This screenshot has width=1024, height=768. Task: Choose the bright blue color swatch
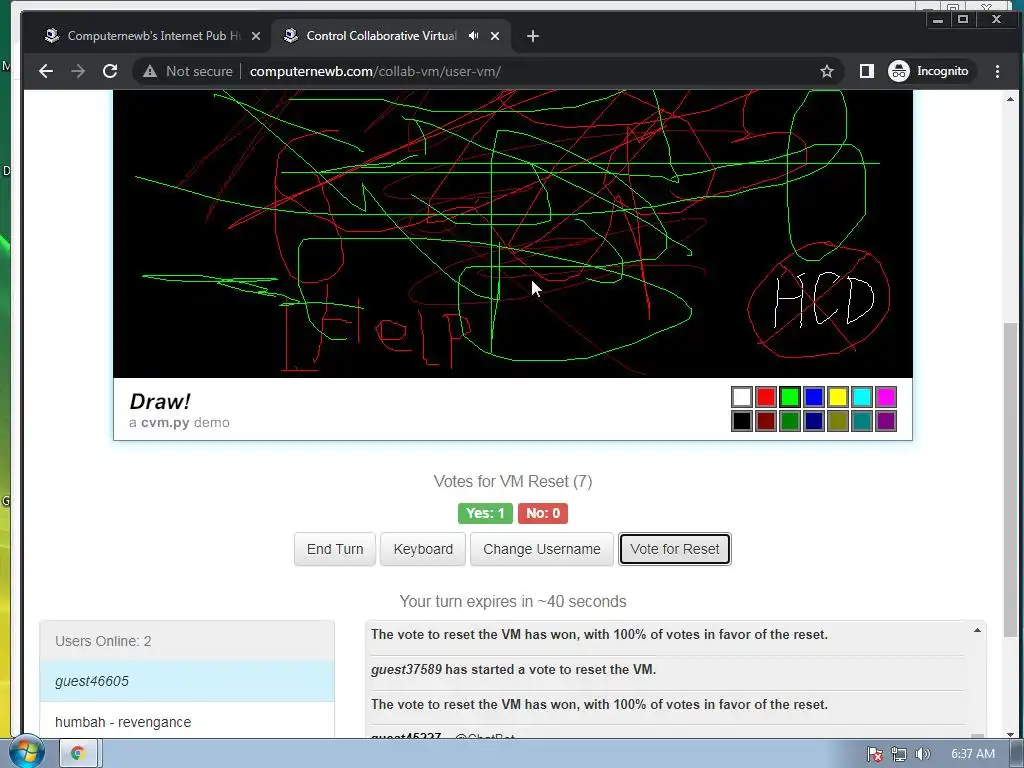814,397
